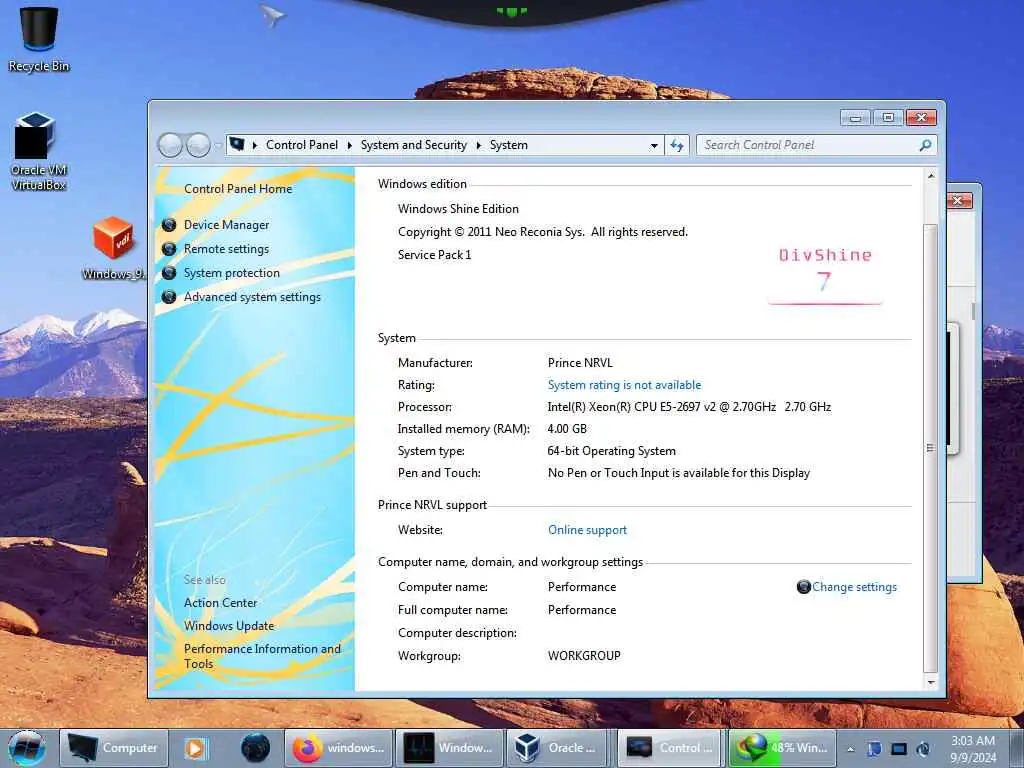Click the Windows Shine Edition text
Screen dimensions: 1024x768
click(x=458, y=209)
